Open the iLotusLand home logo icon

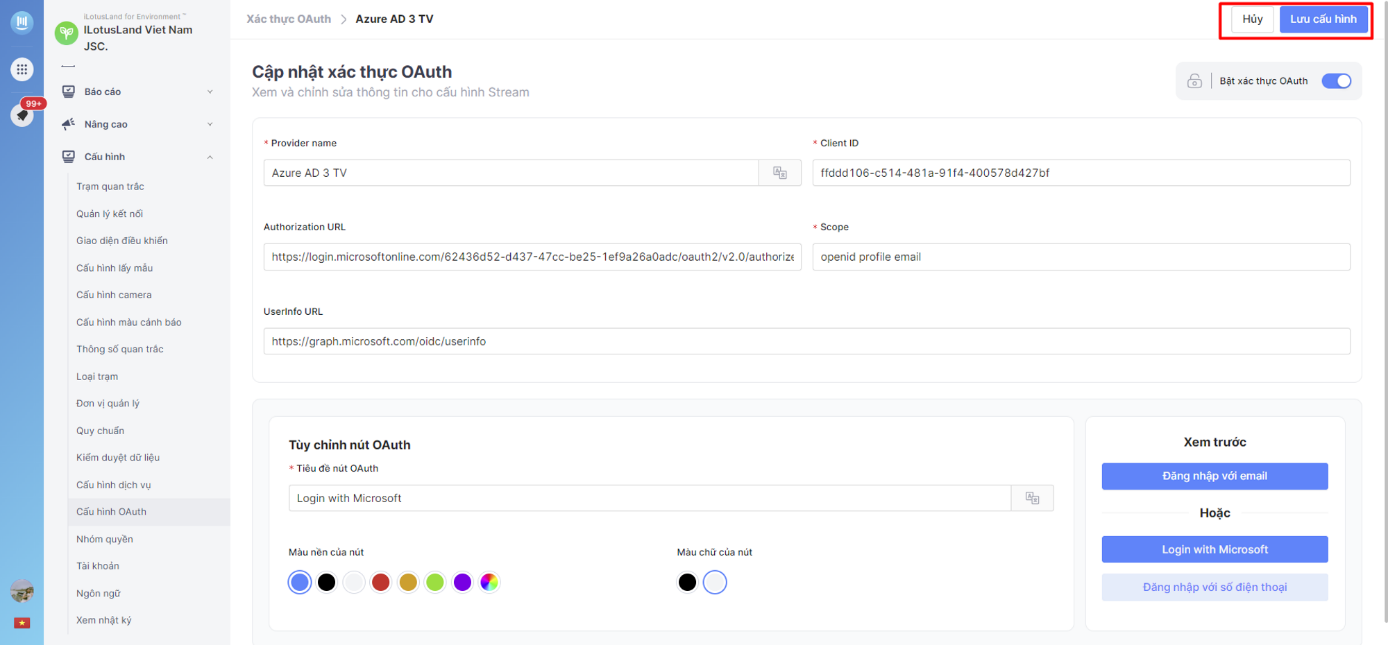tap(21, 21)
